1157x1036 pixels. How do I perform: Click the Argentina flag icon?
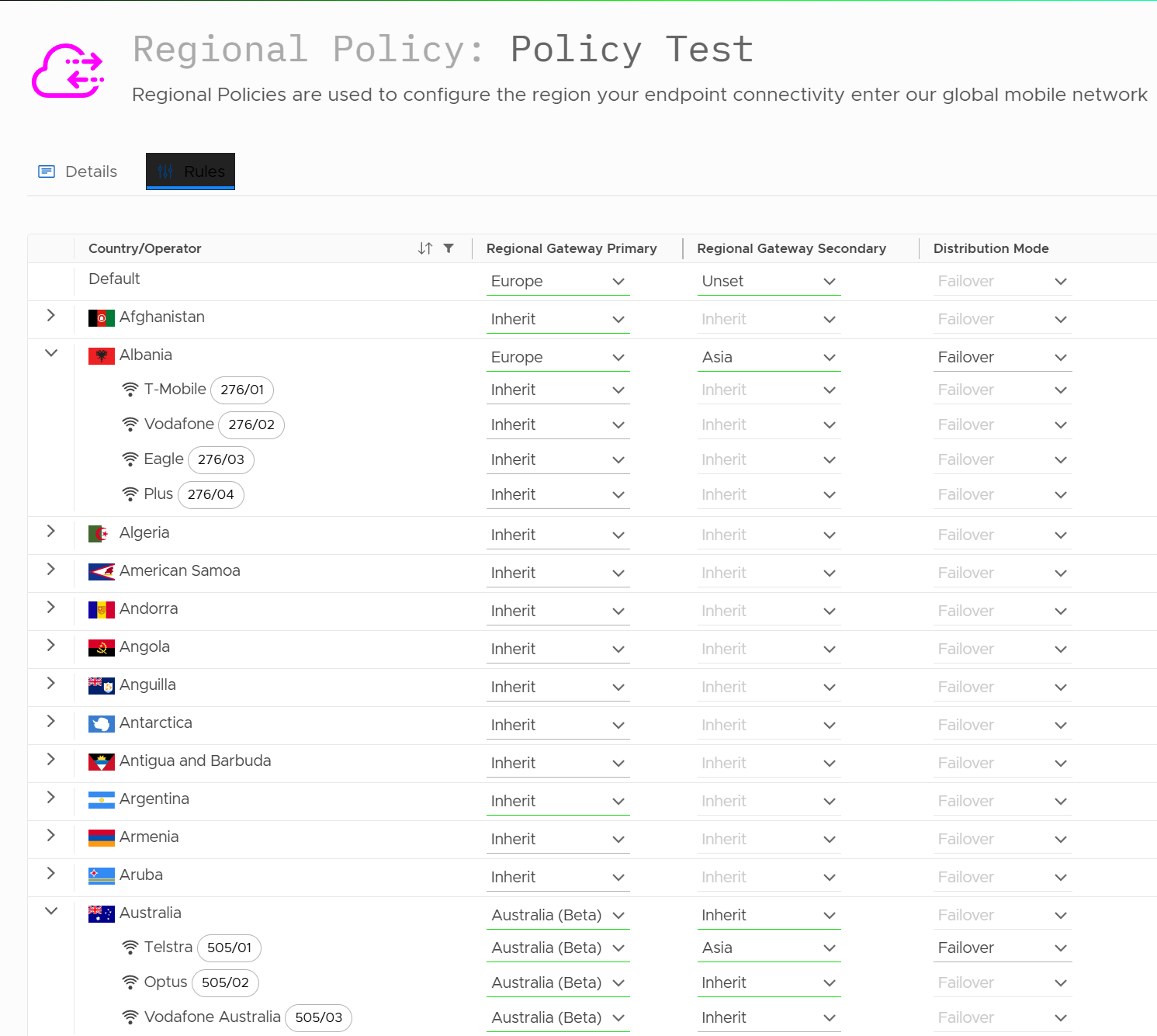[102, 799]
